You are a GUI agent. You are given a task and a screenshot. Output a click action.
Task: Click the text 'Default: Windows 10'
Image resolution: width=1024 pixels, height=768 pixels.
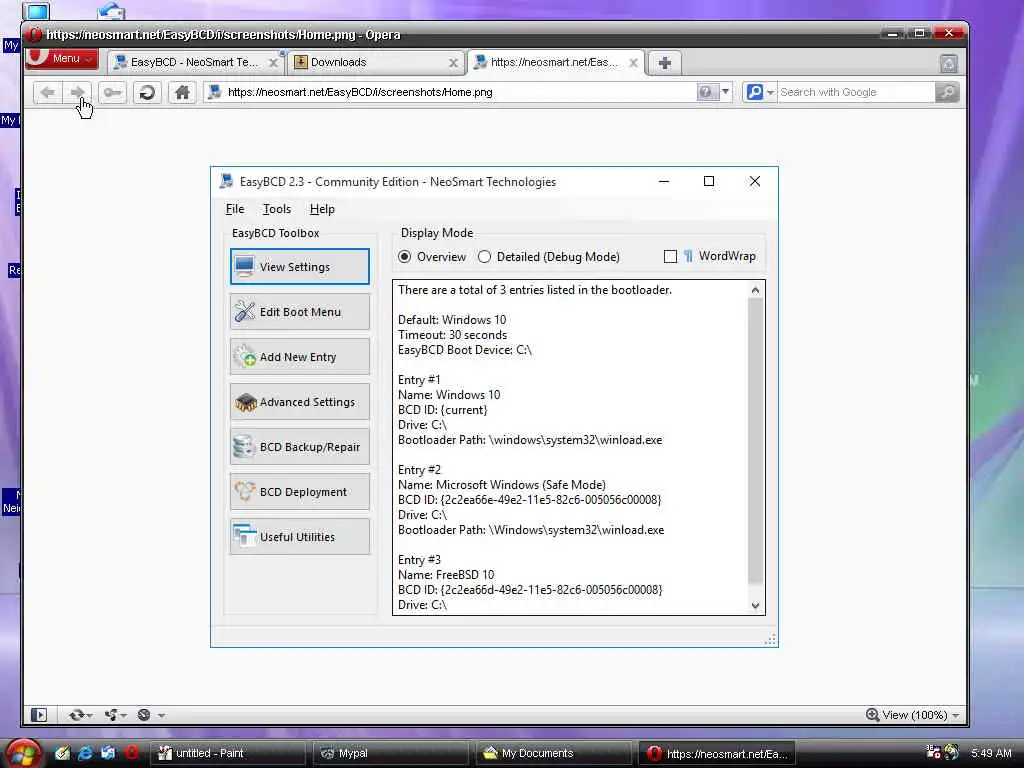452,320
